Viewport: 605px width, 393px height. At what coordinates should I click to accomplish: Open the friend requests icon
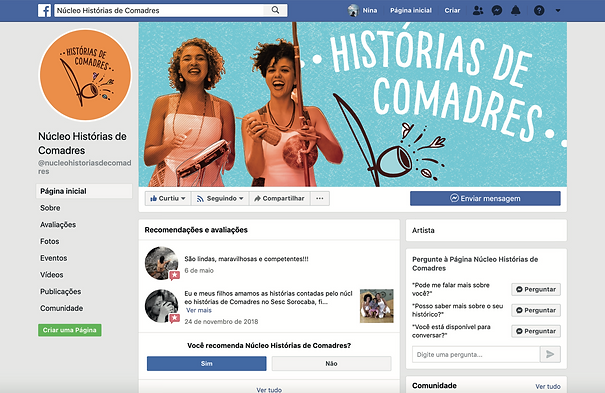tap(478, 10)
